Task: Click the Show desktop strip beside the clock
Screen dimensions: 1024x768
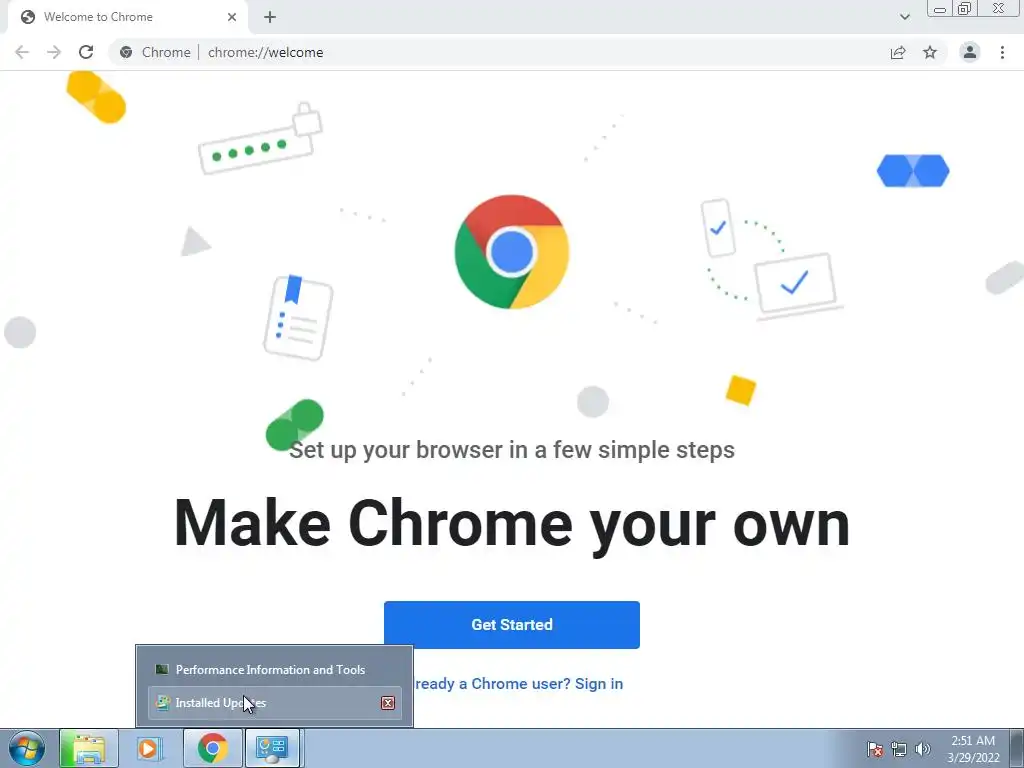Action: (x=1017, y=748)
